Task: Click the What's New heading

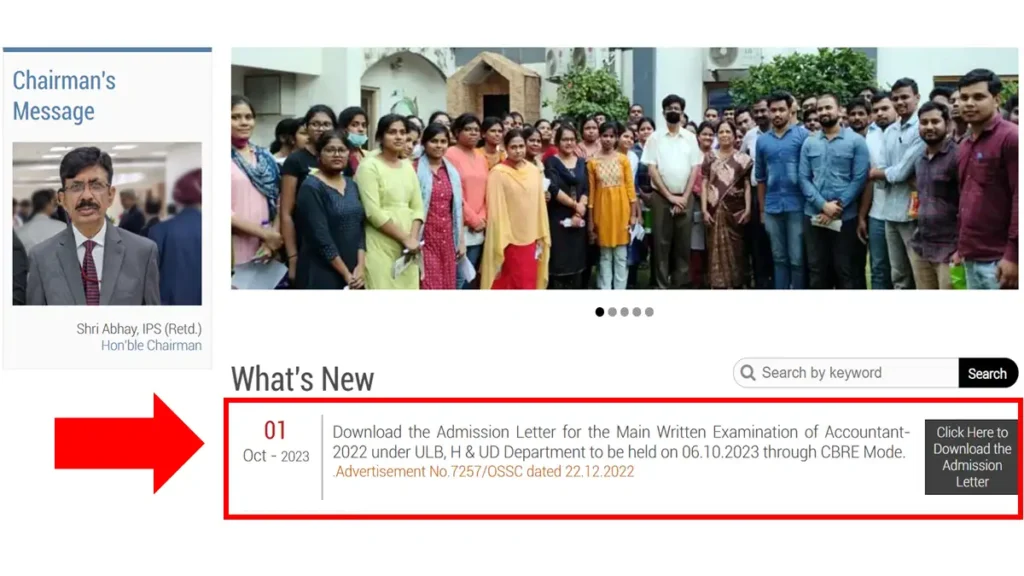Action: 302,379
